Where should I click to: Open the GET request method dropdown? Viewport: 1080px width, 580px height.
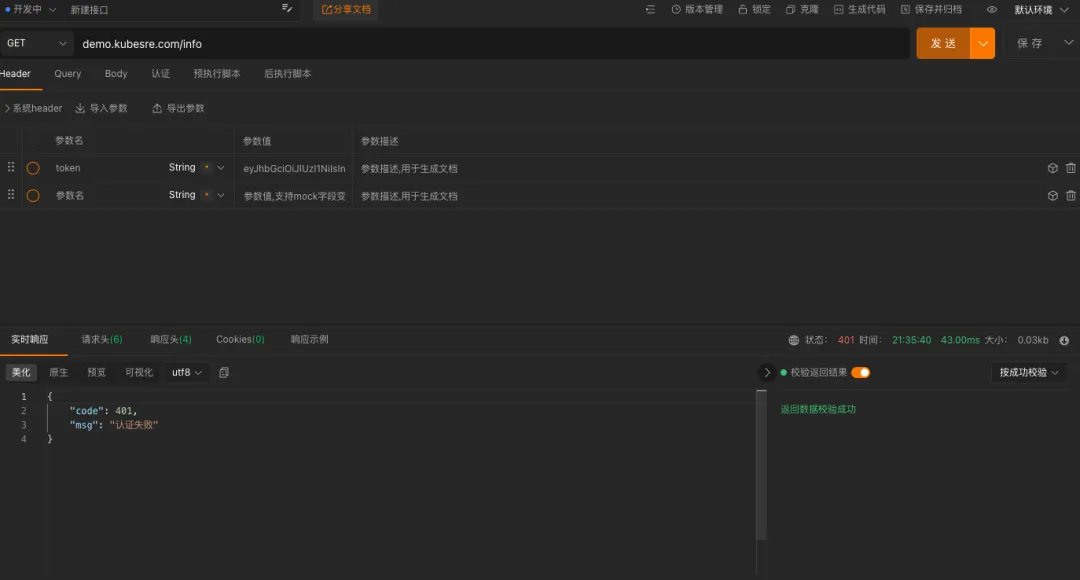(x=38, y=43)
